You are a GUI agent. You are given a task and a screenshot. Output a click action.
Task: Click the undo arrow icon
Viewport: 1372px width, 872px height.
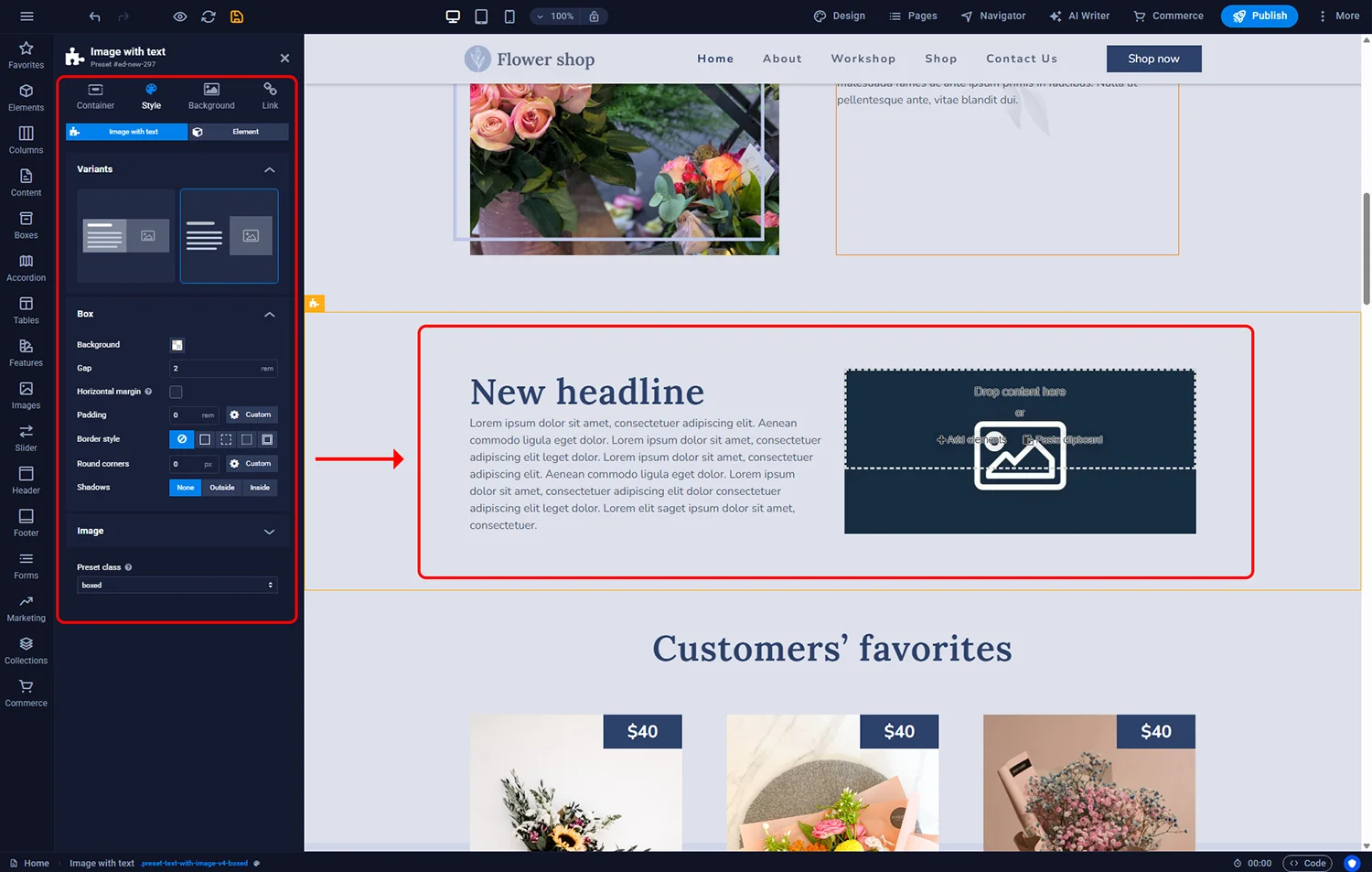pyautogui.click(x=95, y=16)
